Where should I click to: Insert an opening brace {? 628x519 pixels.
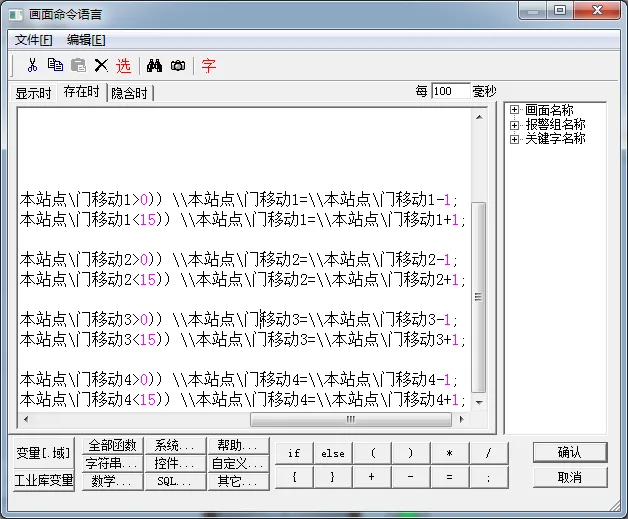coord(294,477)
